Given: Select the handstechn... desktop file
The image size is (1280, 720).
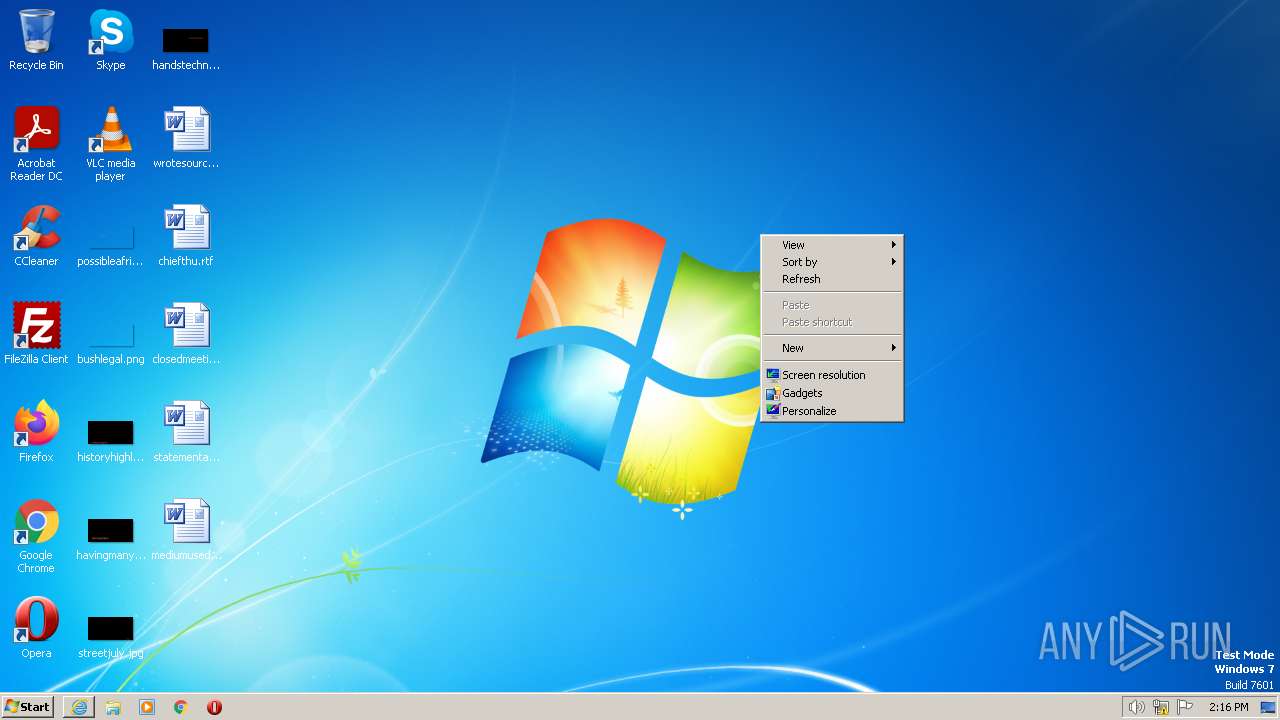Looking at the screenshot, I should pos(186,48).
